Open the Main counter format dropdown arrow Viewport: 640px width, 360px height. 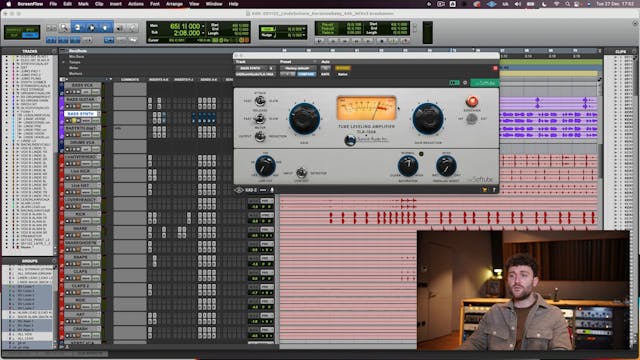tap(204, 26)
